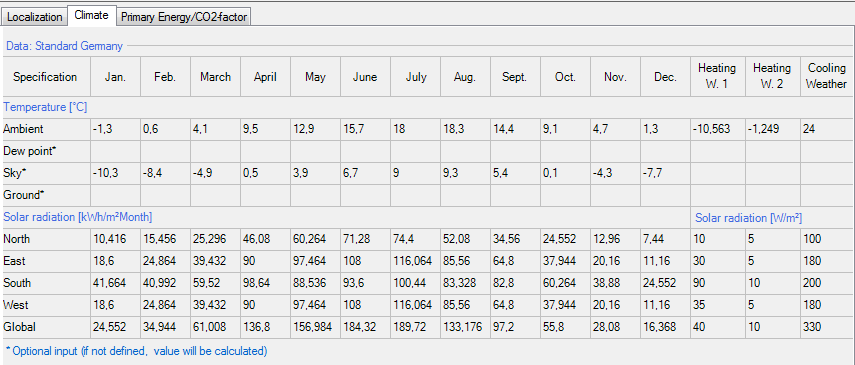This screenshot has width=855, height=365.
Task: Edit South solar radiation value for July
Action: 416,283
